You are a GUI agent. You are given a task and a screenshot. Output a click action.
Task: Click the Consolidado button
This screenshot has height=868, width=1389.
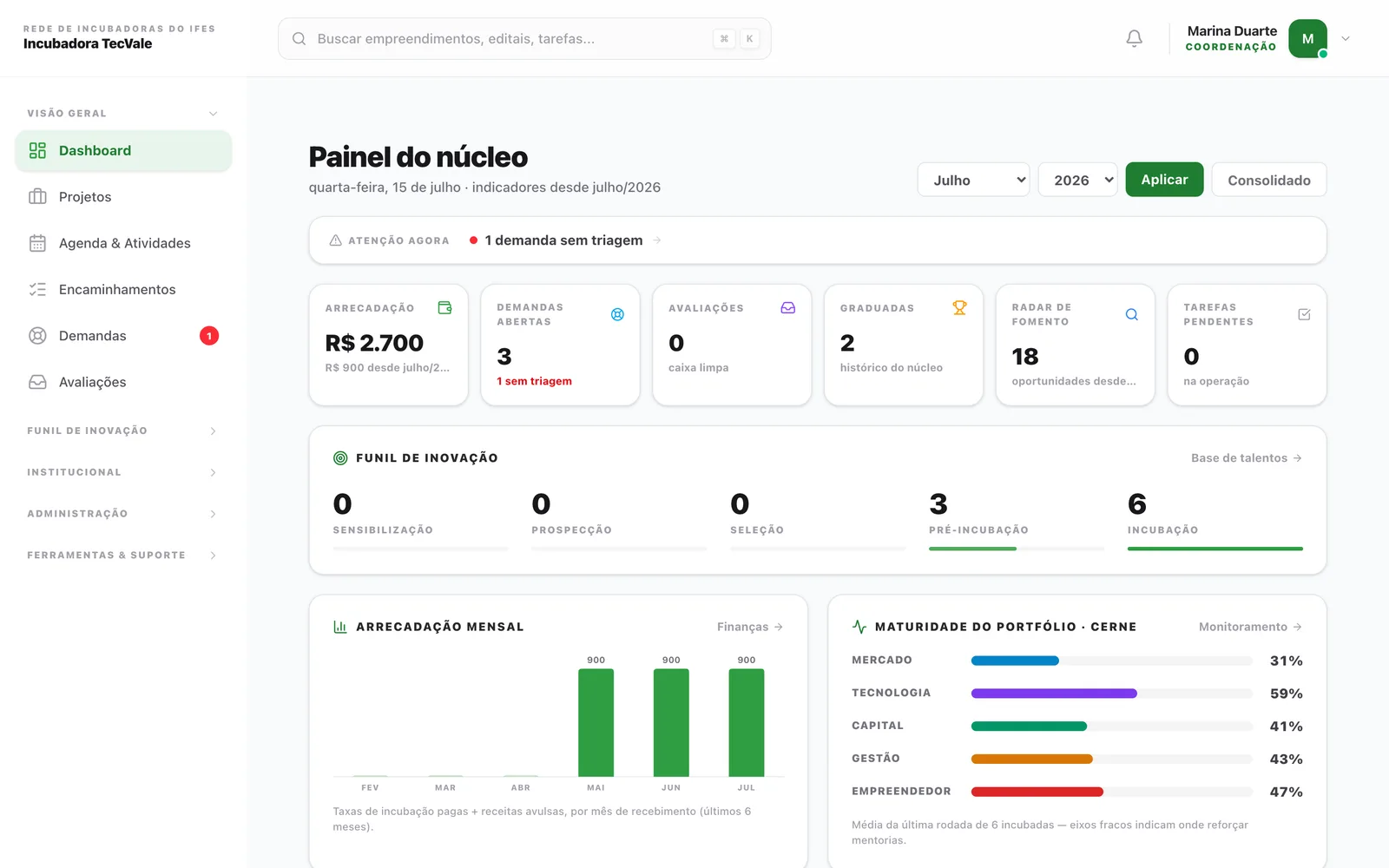coord(1268,180)
